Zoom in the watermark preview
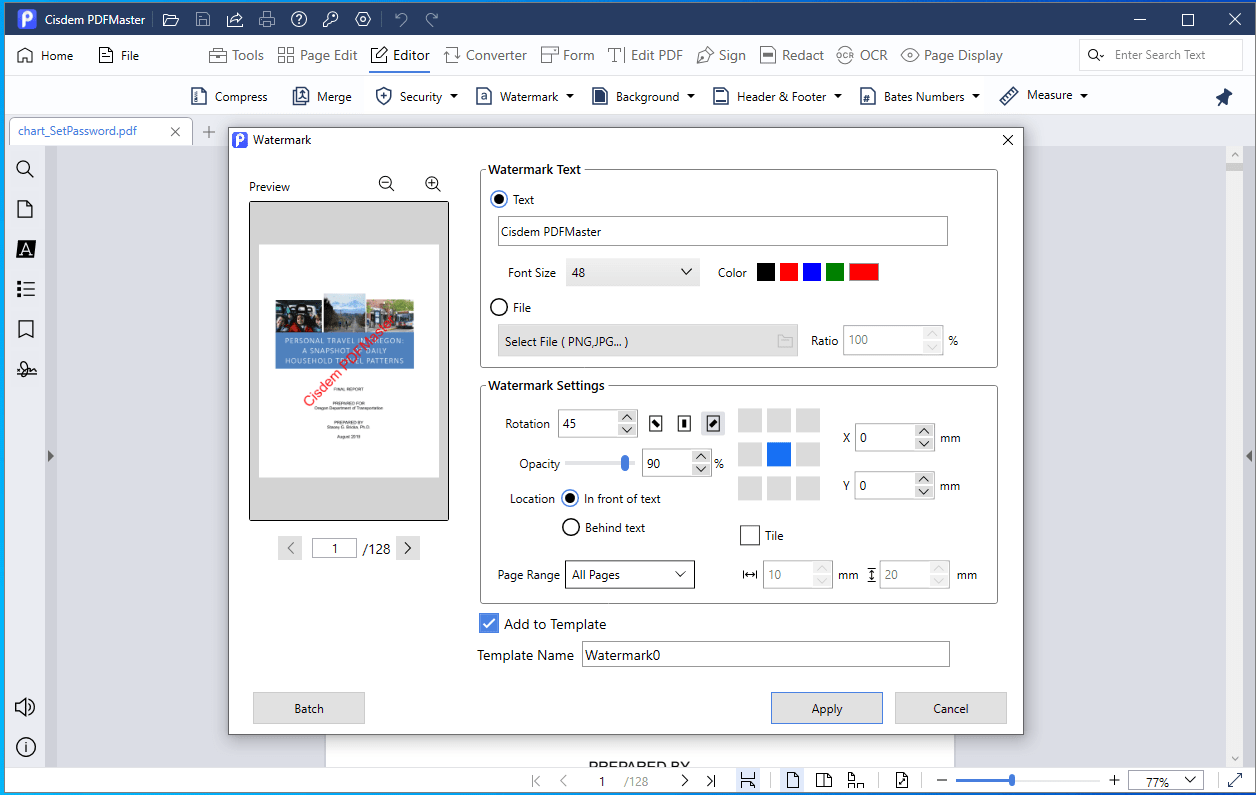1256x795 pixels. tap(433, 184)
